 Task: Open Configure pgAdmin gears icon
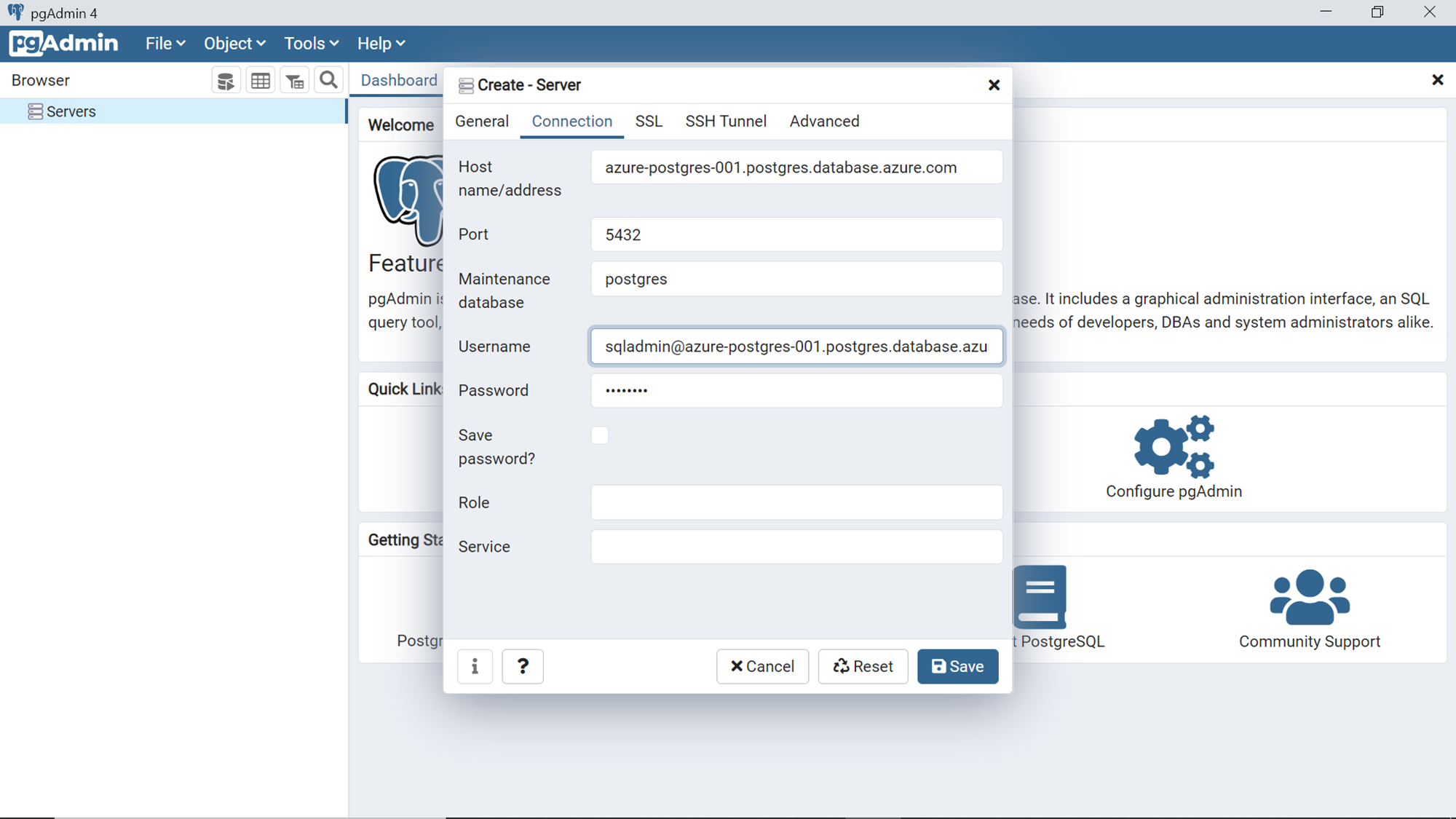coord(1174,447)
